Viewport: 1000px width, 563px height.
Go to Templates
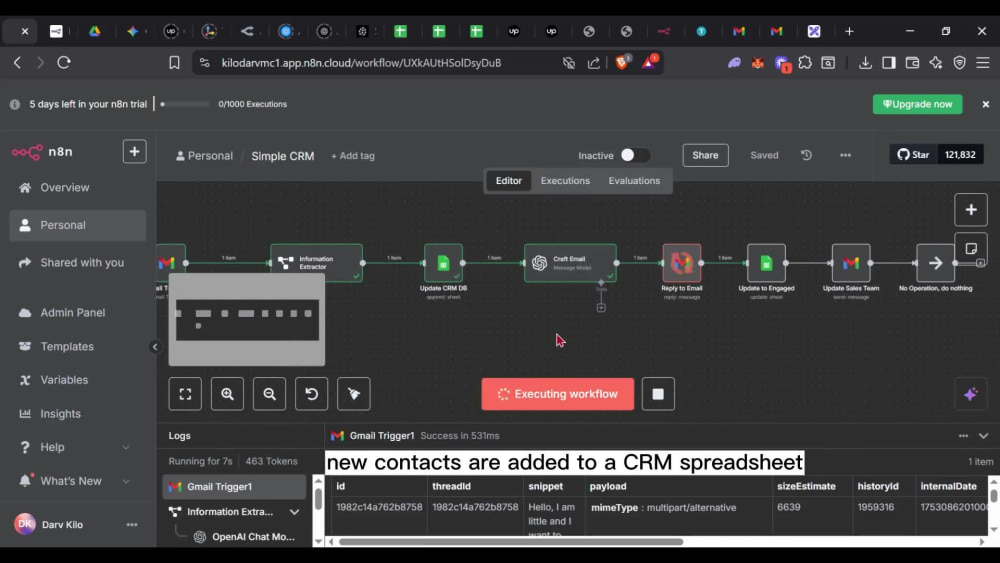(67, 346)
